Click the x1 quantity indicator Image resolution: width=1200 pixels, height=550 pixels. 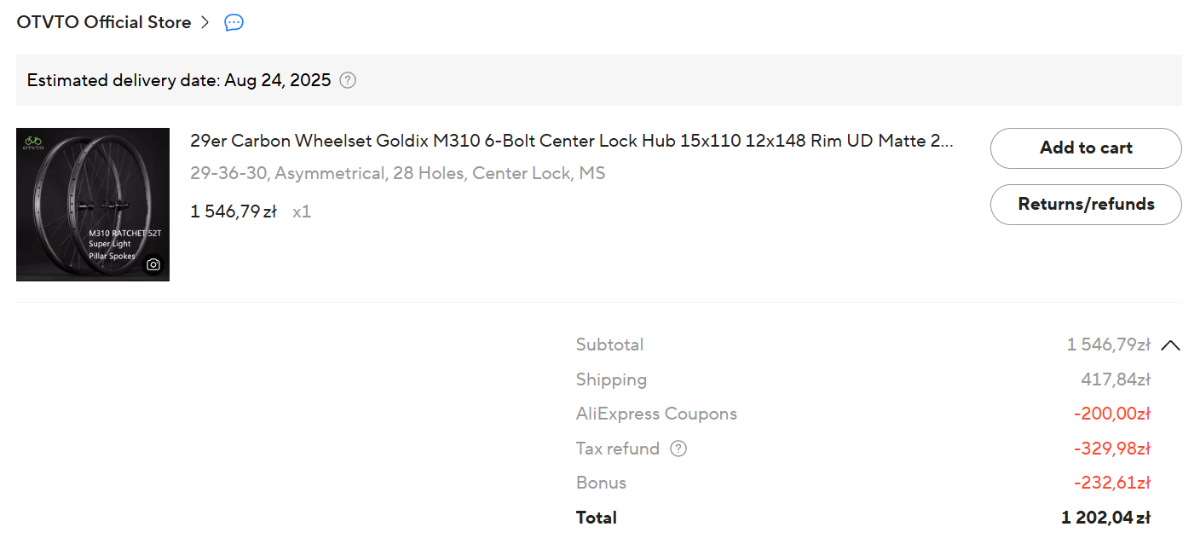pyautogui.click(x=301, y=212)
